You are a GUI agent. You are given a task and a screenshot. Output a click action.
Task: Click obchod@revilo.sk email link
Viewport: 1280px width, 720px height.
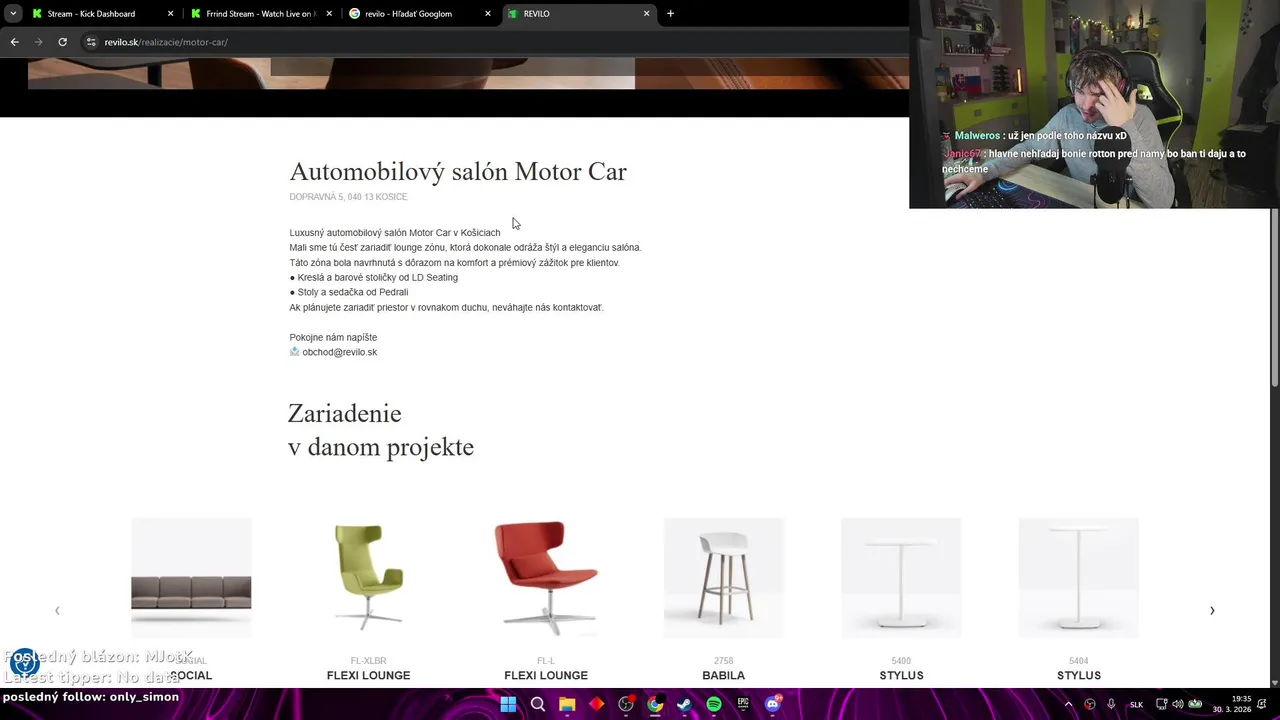pos(339,352)
